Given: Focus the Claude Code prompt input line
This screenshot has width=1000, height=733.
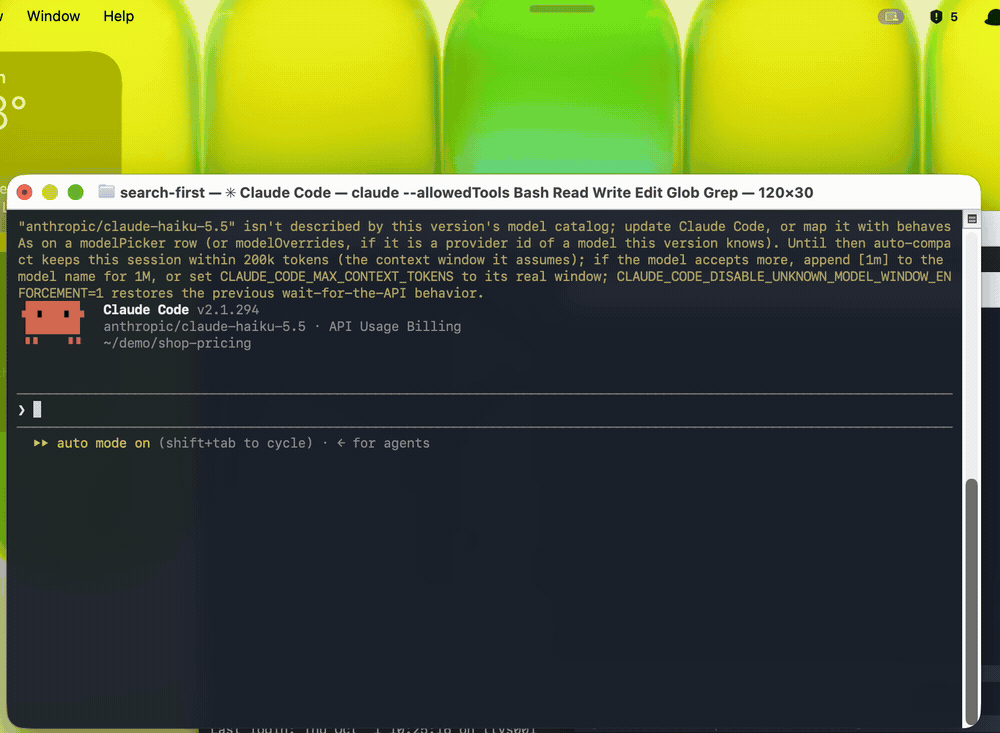Looking at the screenshot, I should (485, 410).
